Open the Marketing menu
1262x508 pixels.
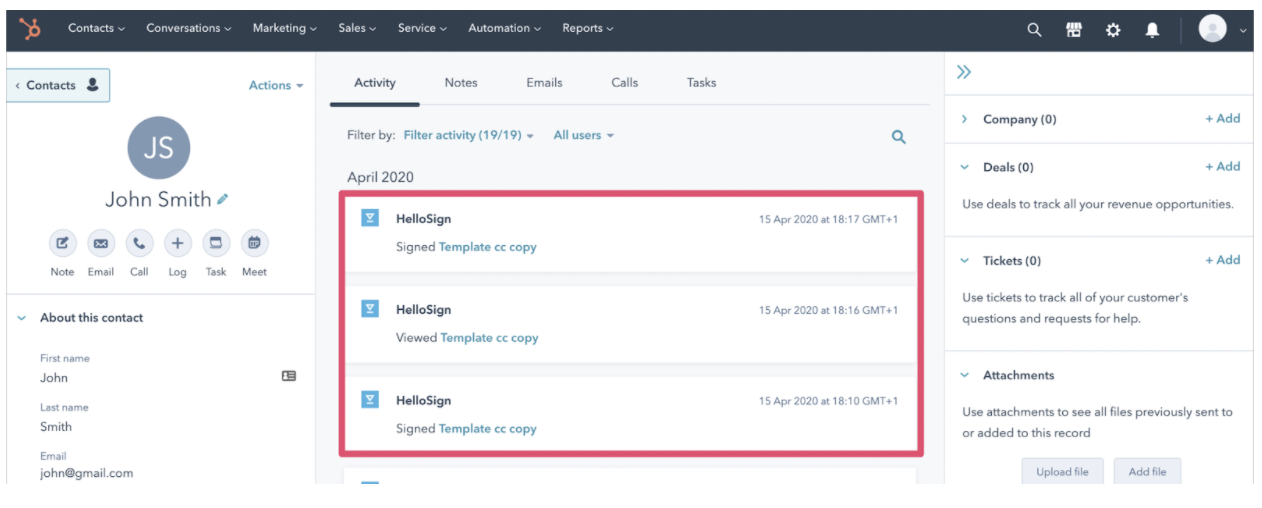pos(285,28)
